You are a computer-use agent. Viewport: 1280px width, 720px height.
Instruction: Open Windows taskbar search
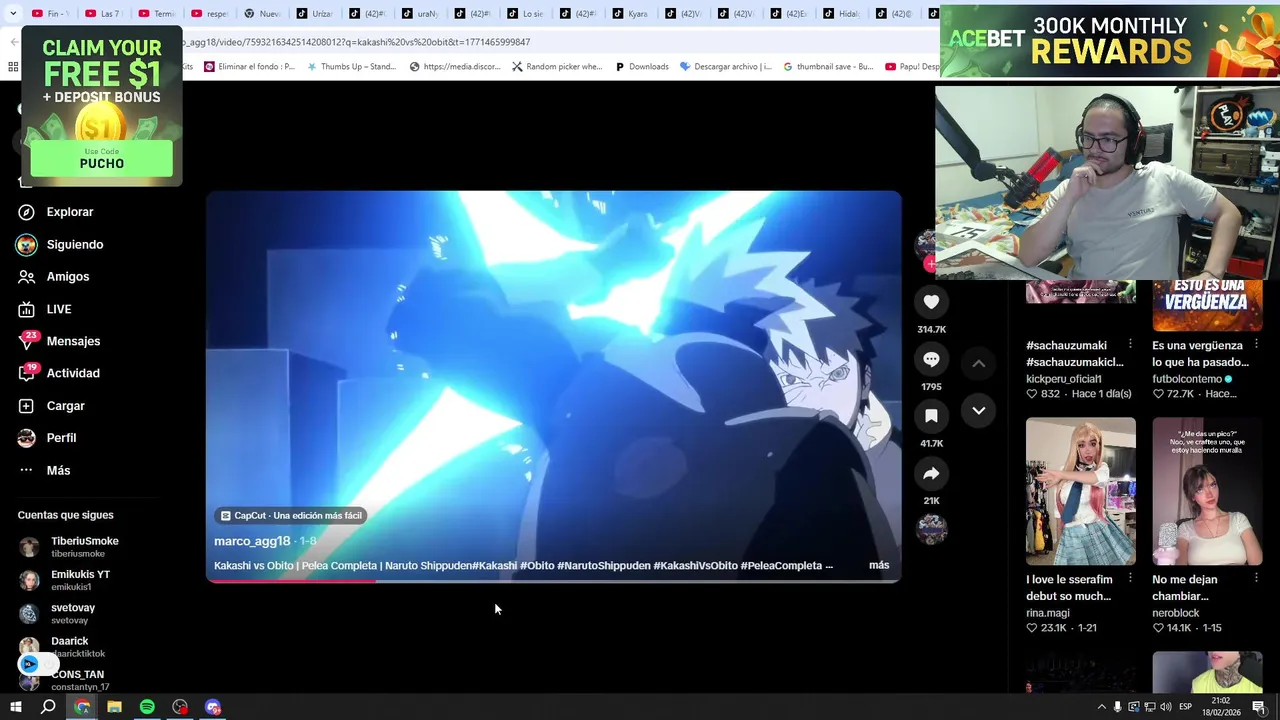click(x=48, y=707)
